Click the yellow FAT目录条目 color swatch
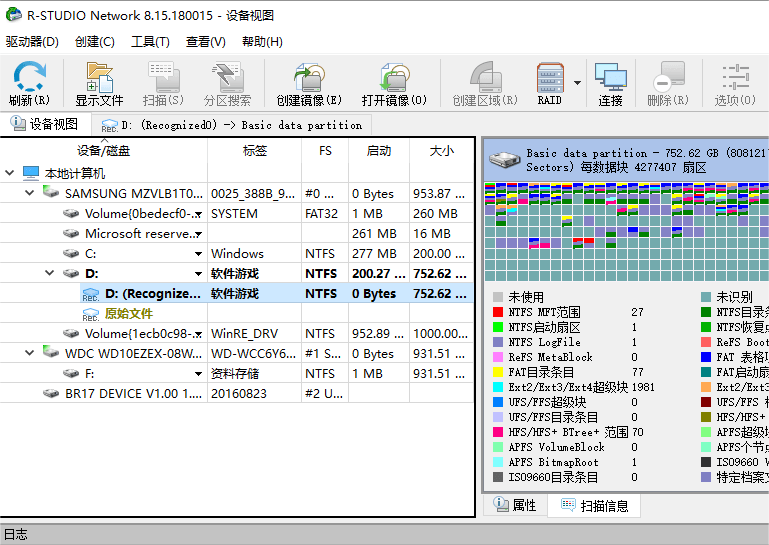 (498, 372)
